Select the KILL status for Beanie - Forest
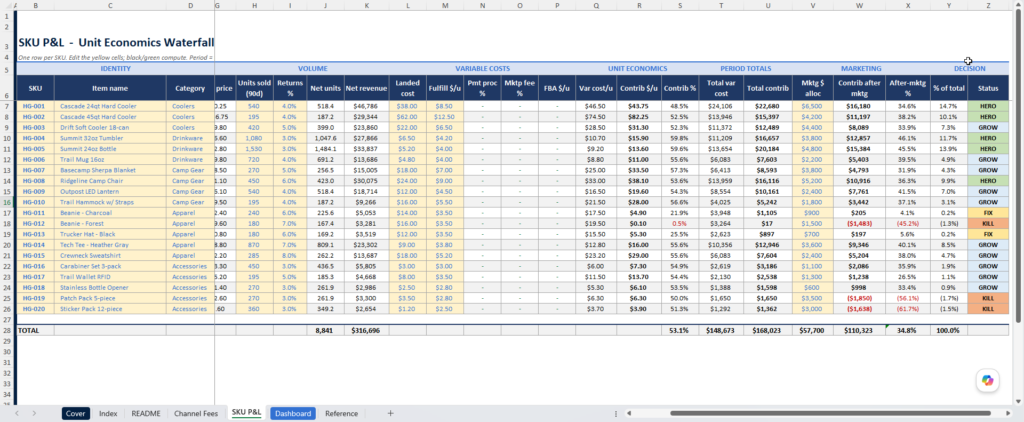This screenshot has height=422, width=1024. (989, 223)
